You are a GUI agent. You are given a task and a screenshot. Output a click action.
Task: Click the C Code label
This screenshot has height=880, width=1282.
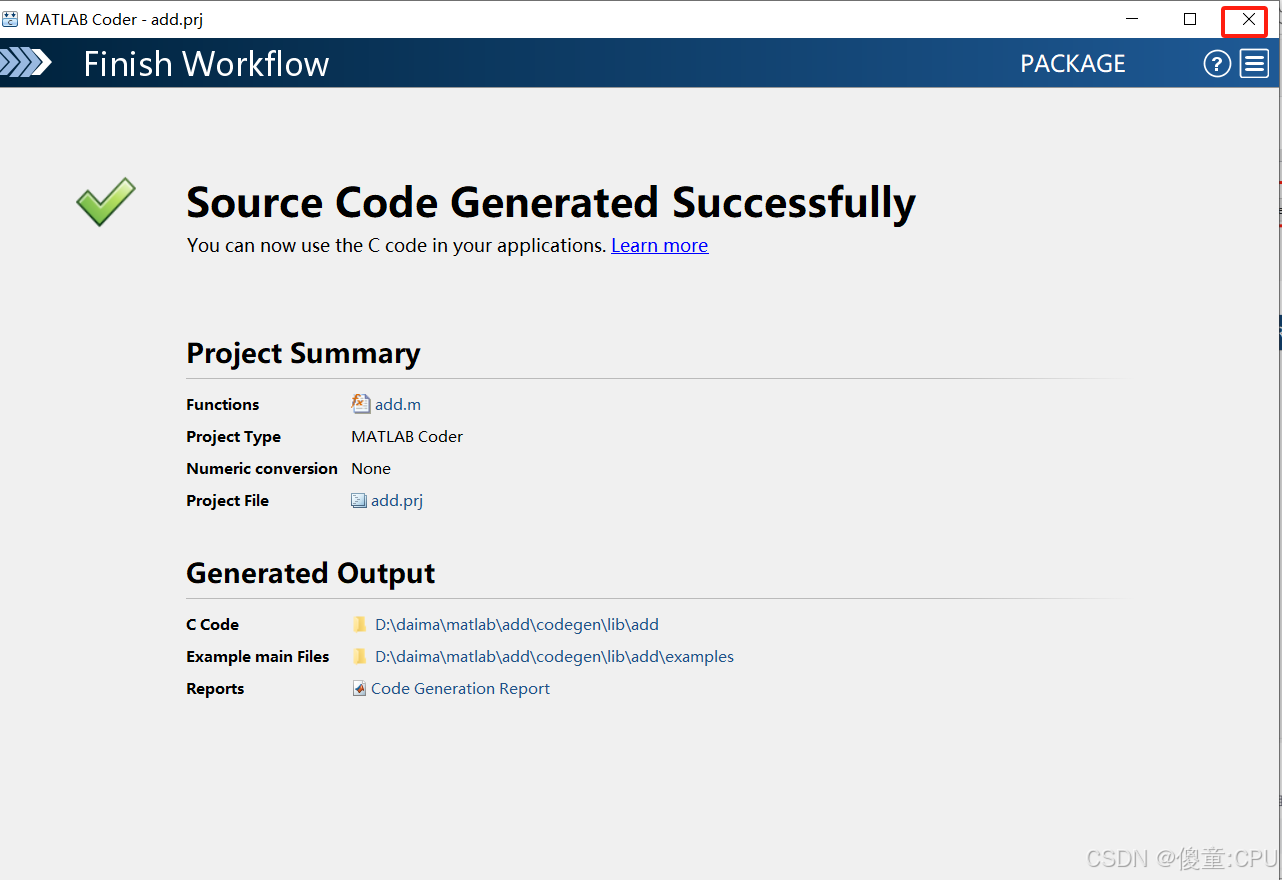coord(213,625)
